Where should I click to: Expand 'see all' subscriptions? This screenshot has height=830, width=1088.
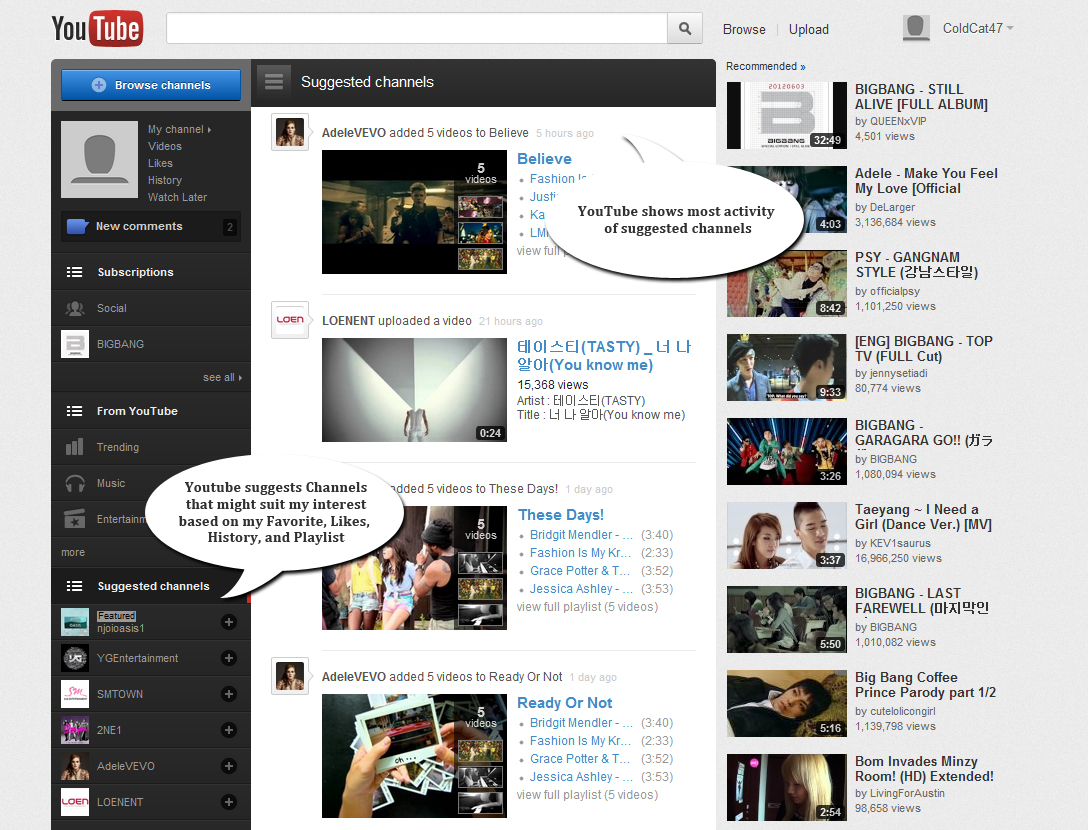(x=222, y=378)
